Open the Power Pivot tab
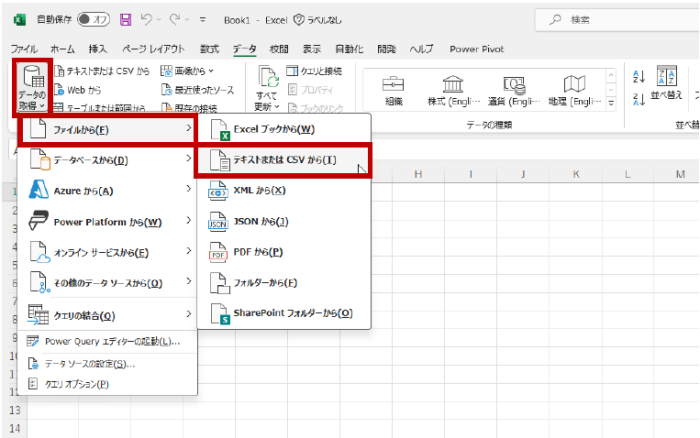This screenshot has width=700, height=438. click(x=477, y=48)
